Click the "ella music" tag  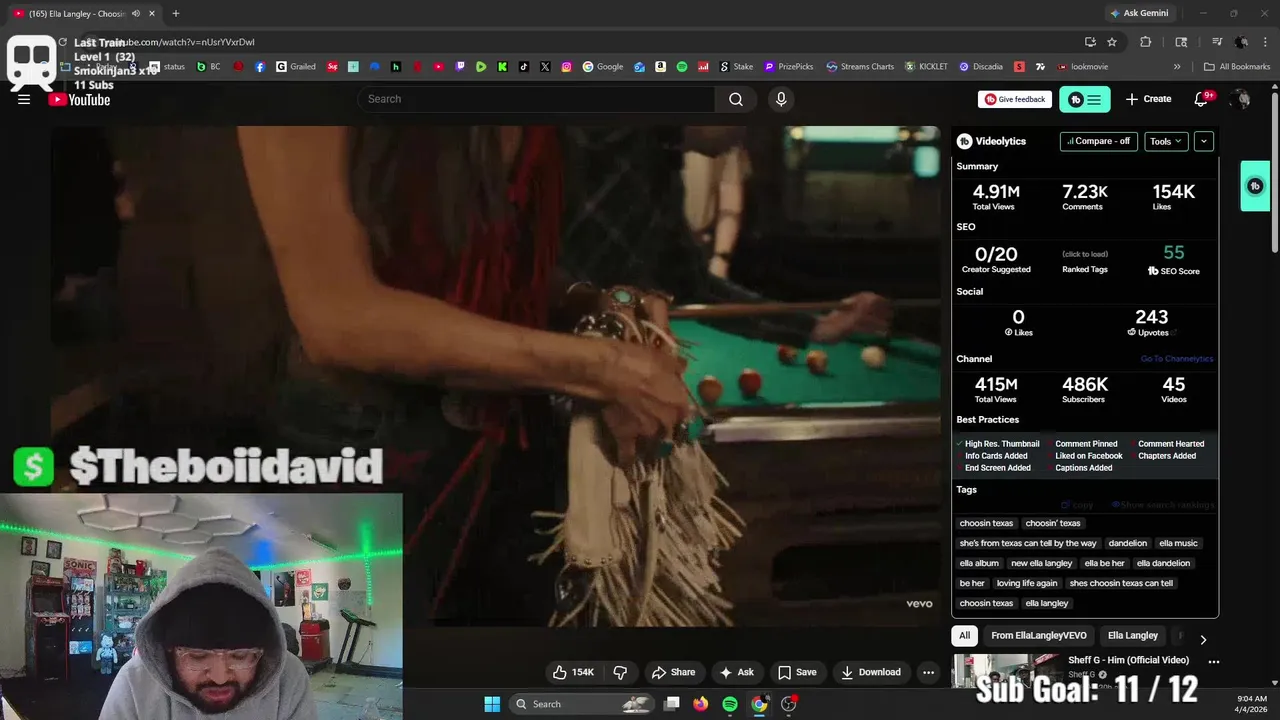tap(1178, 543)
